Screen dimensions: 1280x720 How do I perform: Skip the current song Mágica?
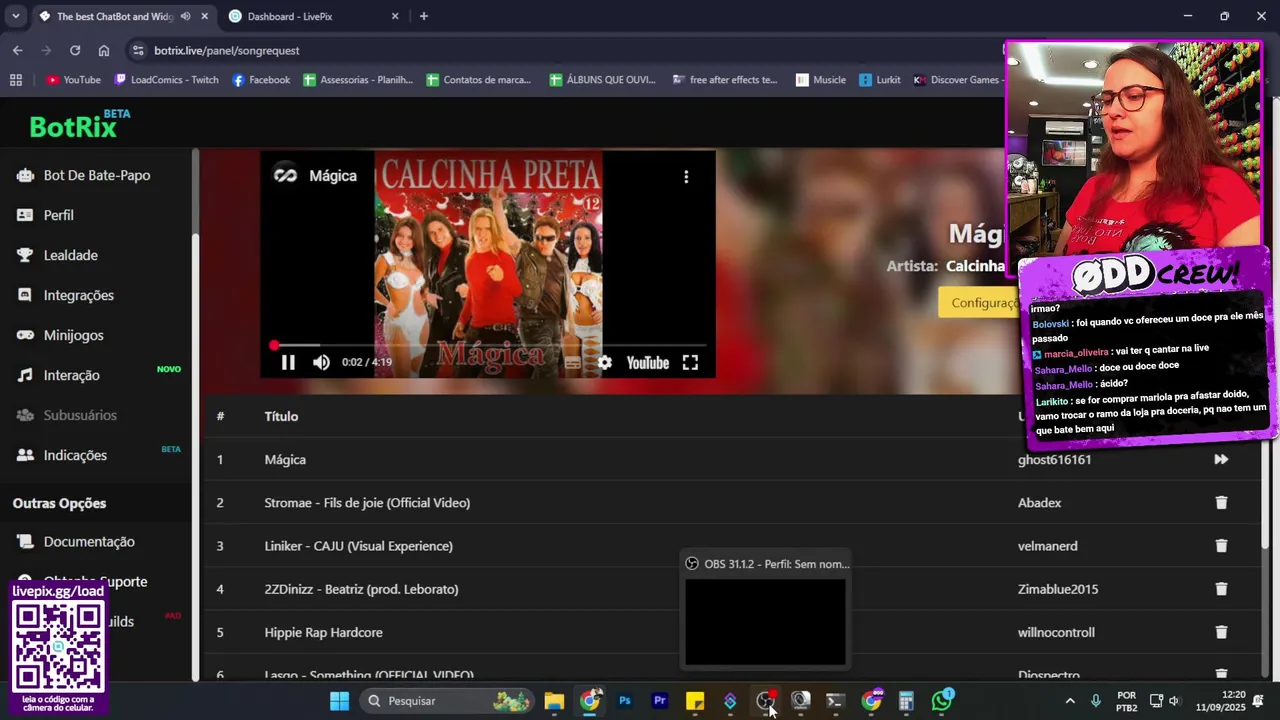point(1221,459)
